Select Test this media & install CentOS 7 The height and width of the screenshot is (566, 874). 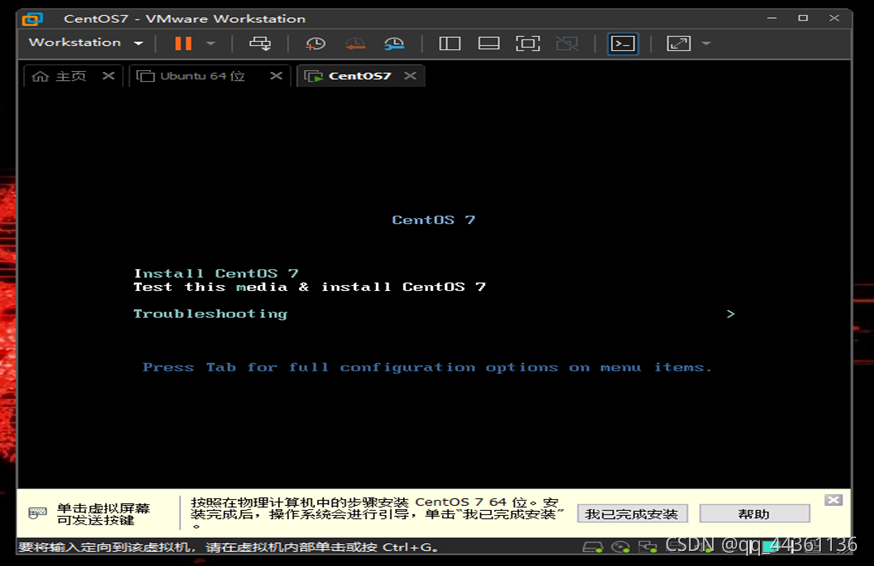309,287
